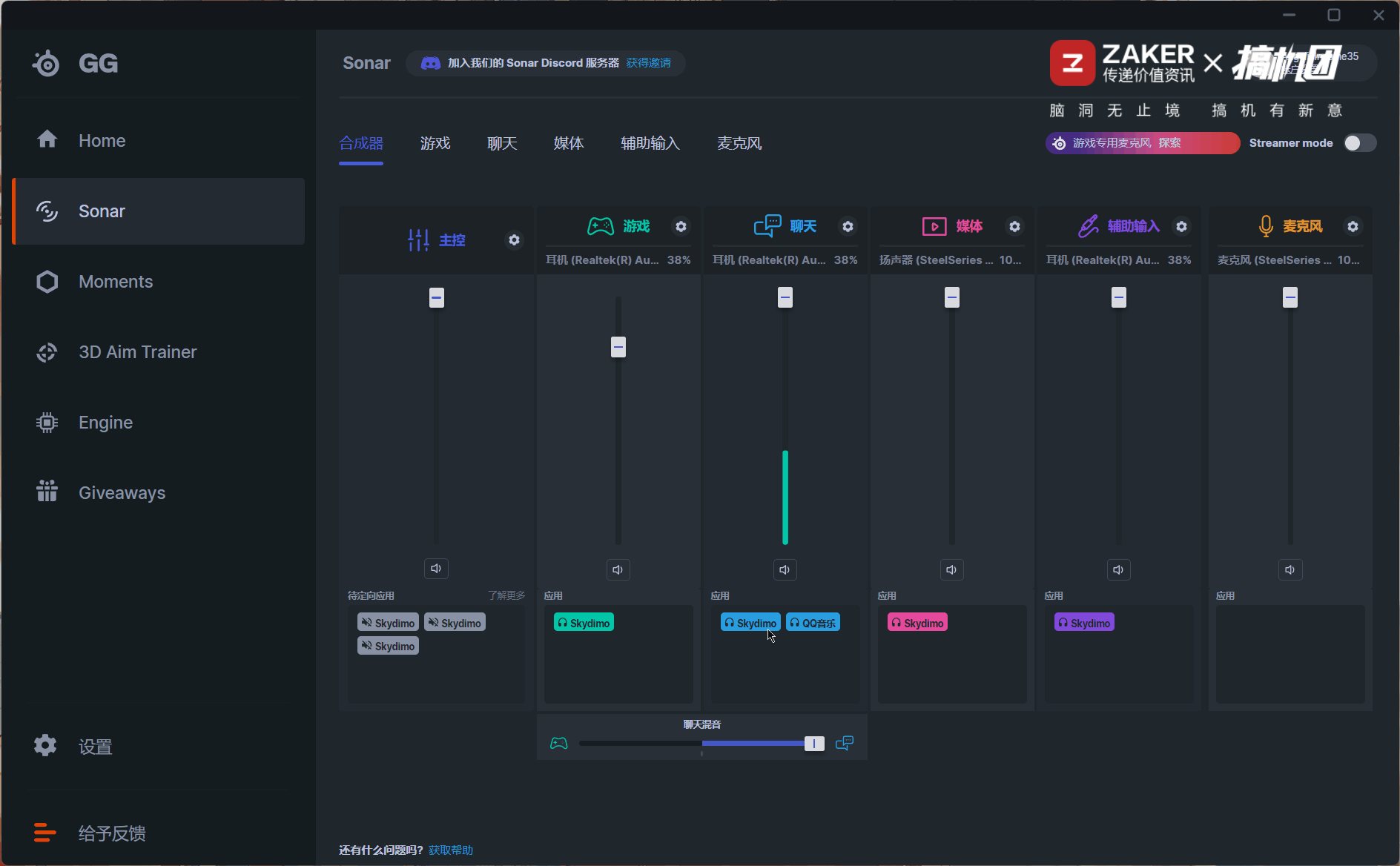Click the 麦克风 microphone icon in the channel header
Image resolution: width=1400 pixels, height=866 pixels.
pos(1266,226)
